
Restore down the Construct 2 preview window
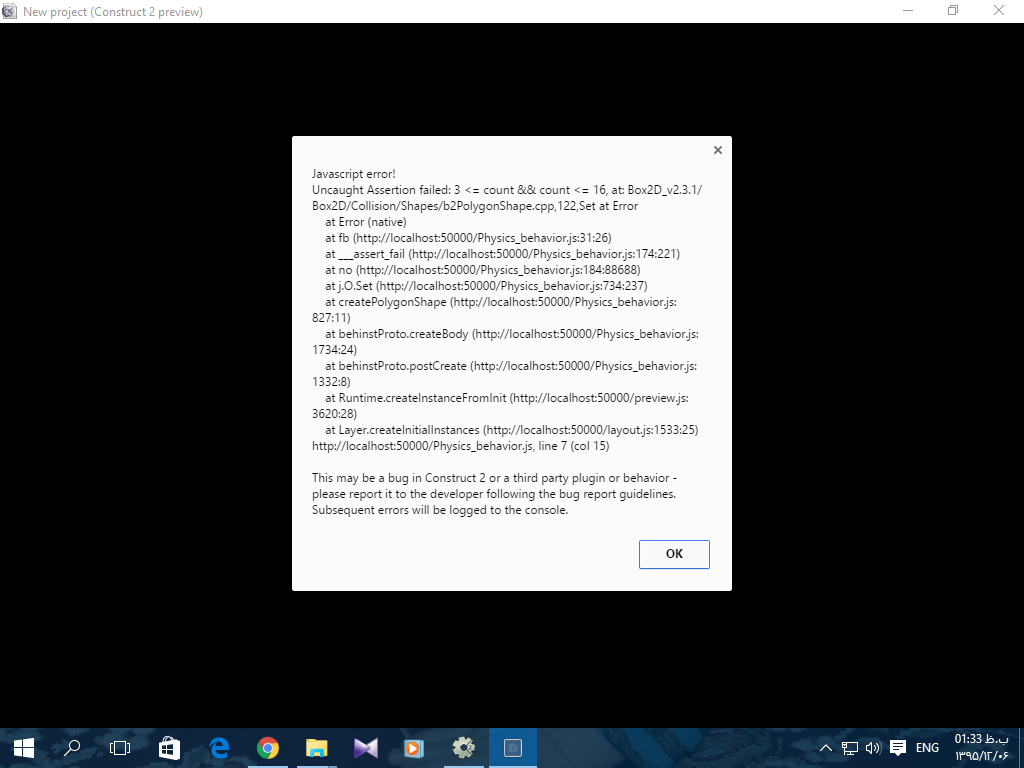[953, 11]
